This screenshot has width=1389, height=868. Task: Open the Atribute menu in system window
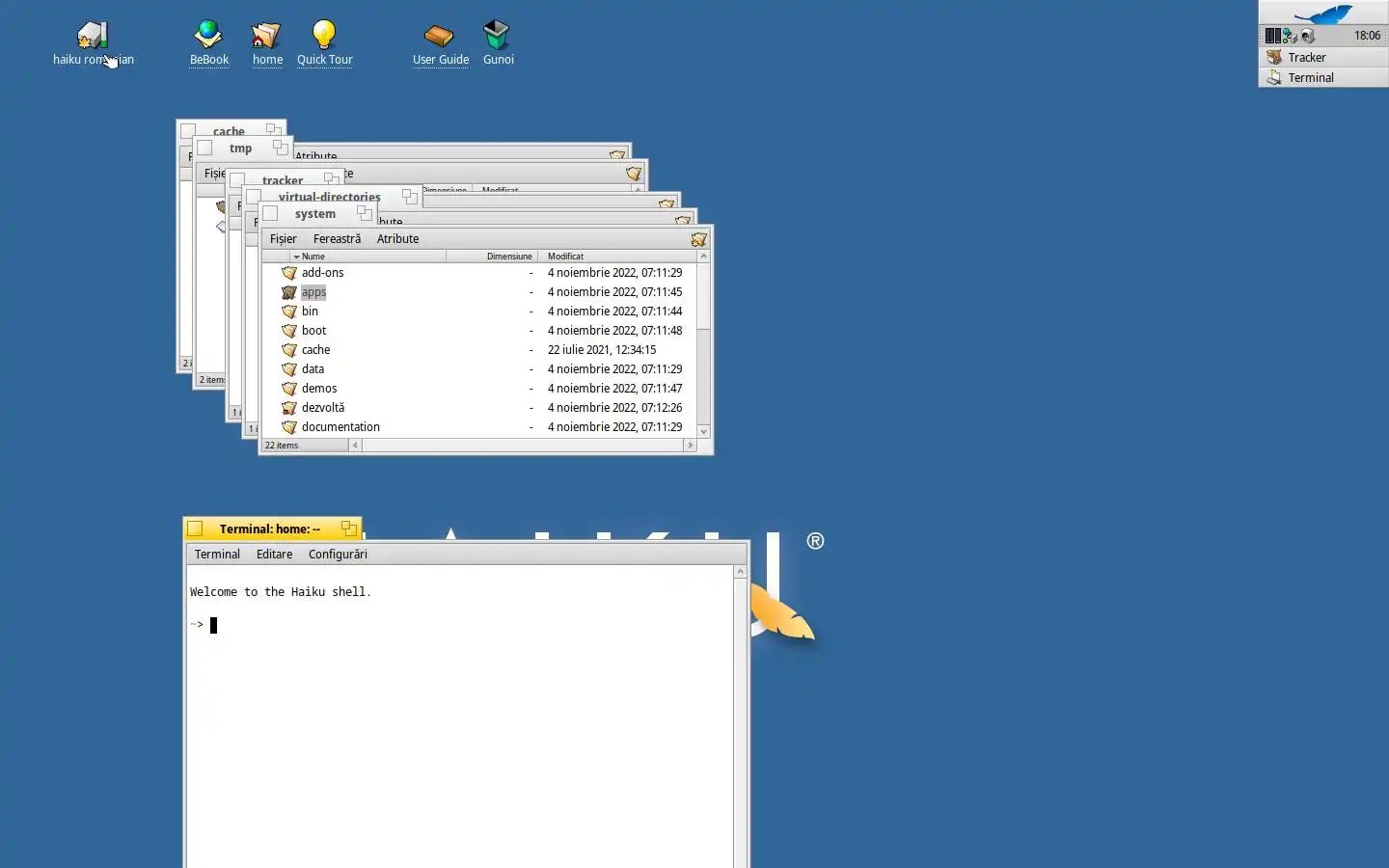(397, 239)
